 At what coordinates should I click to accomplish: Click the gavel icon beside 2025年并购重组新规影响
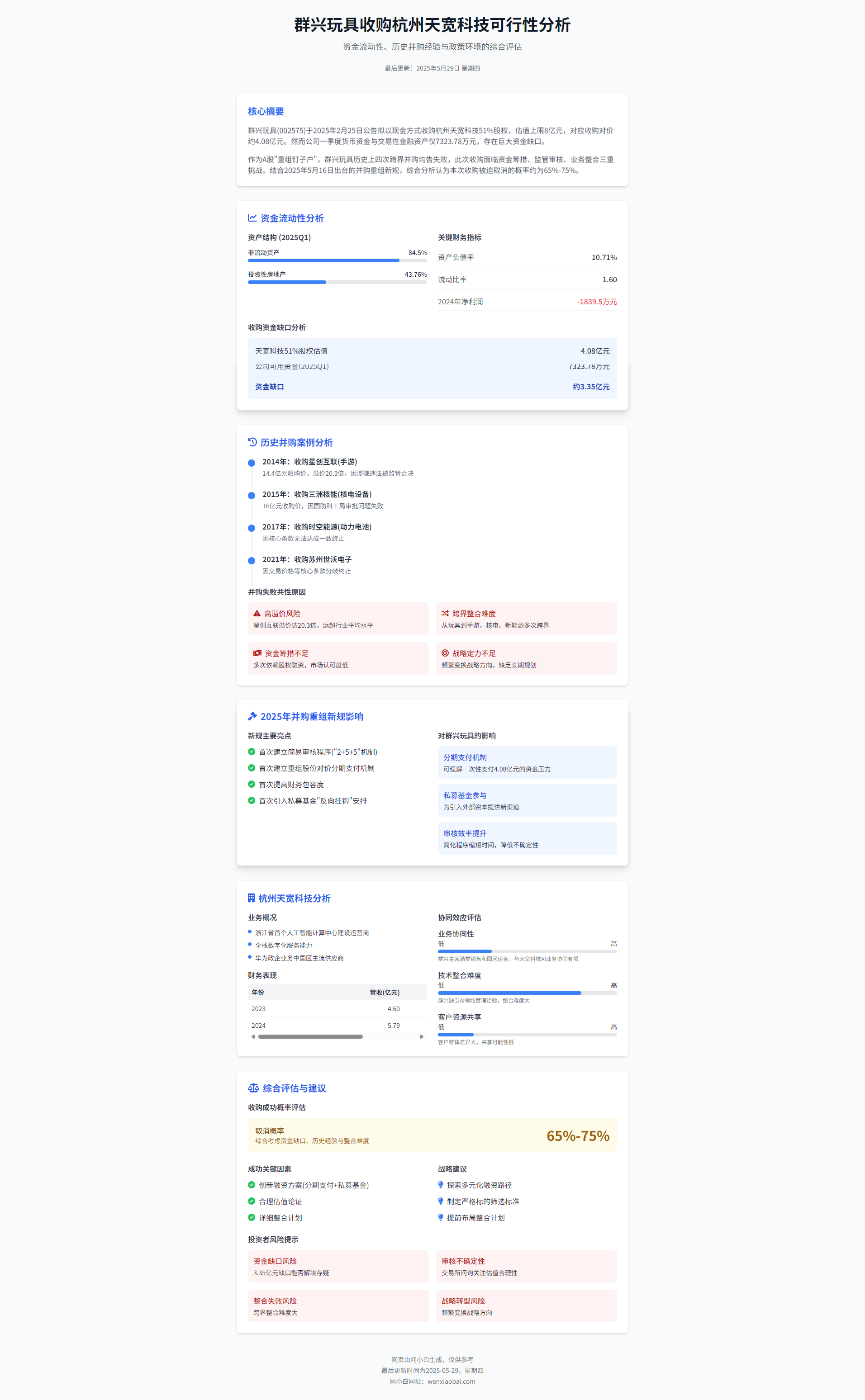click(x=252, y=716)
